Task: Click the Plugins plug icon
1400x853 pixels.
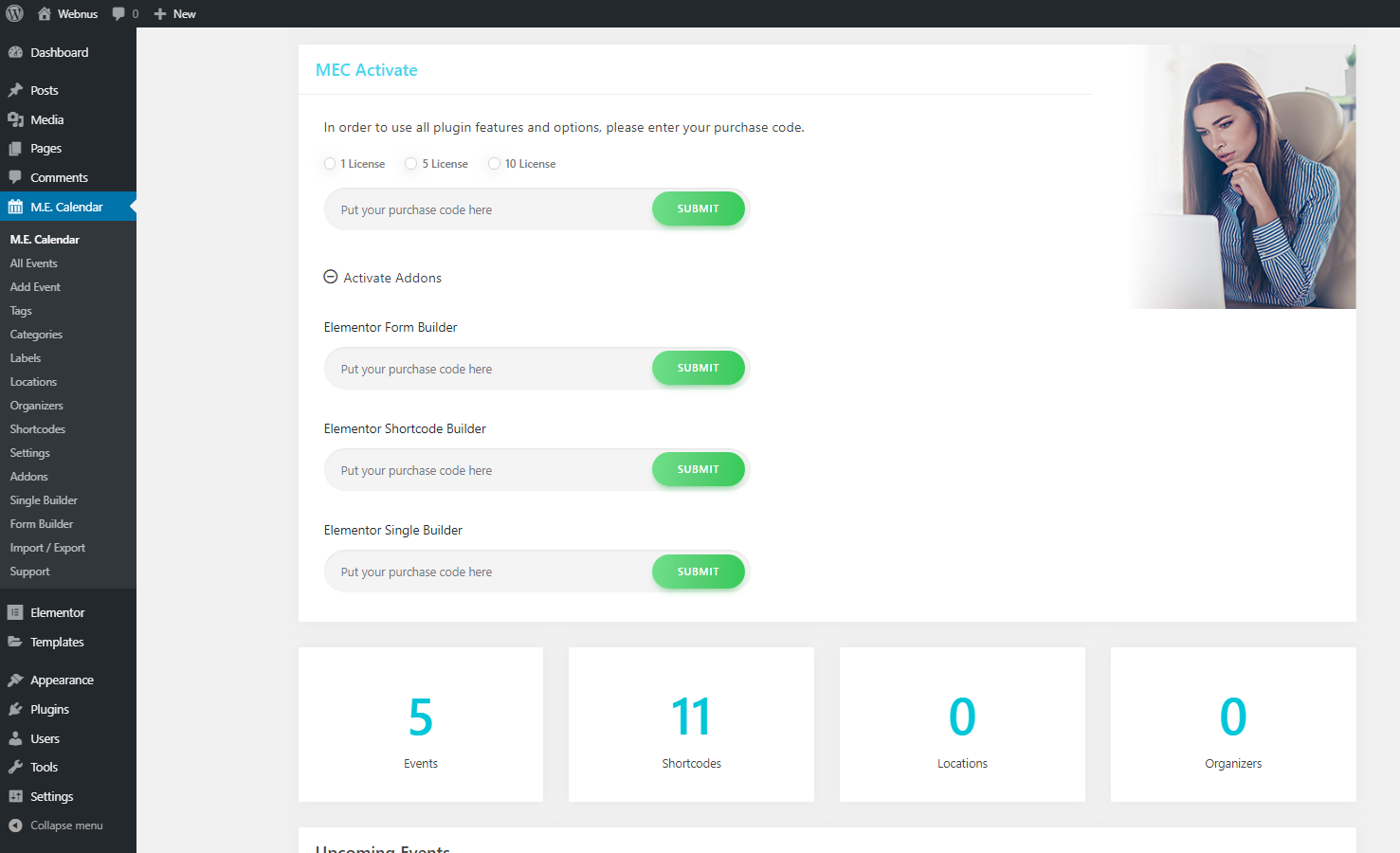Action: pos(15,709)
